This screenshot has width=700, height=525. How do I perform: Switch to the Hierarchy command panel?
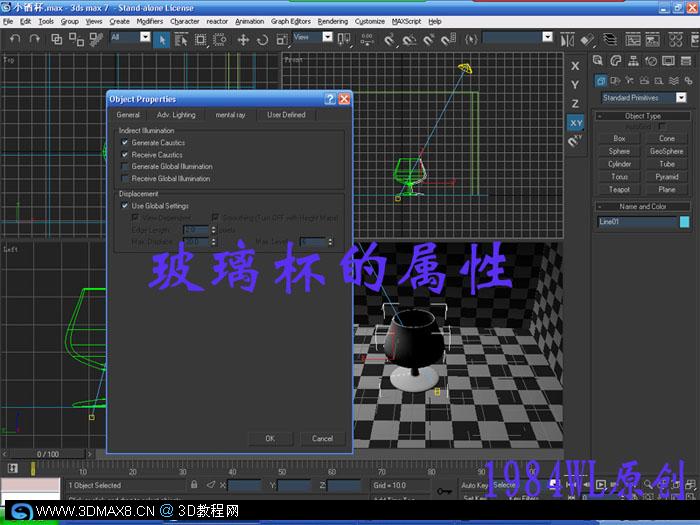(x=633, y=61)
